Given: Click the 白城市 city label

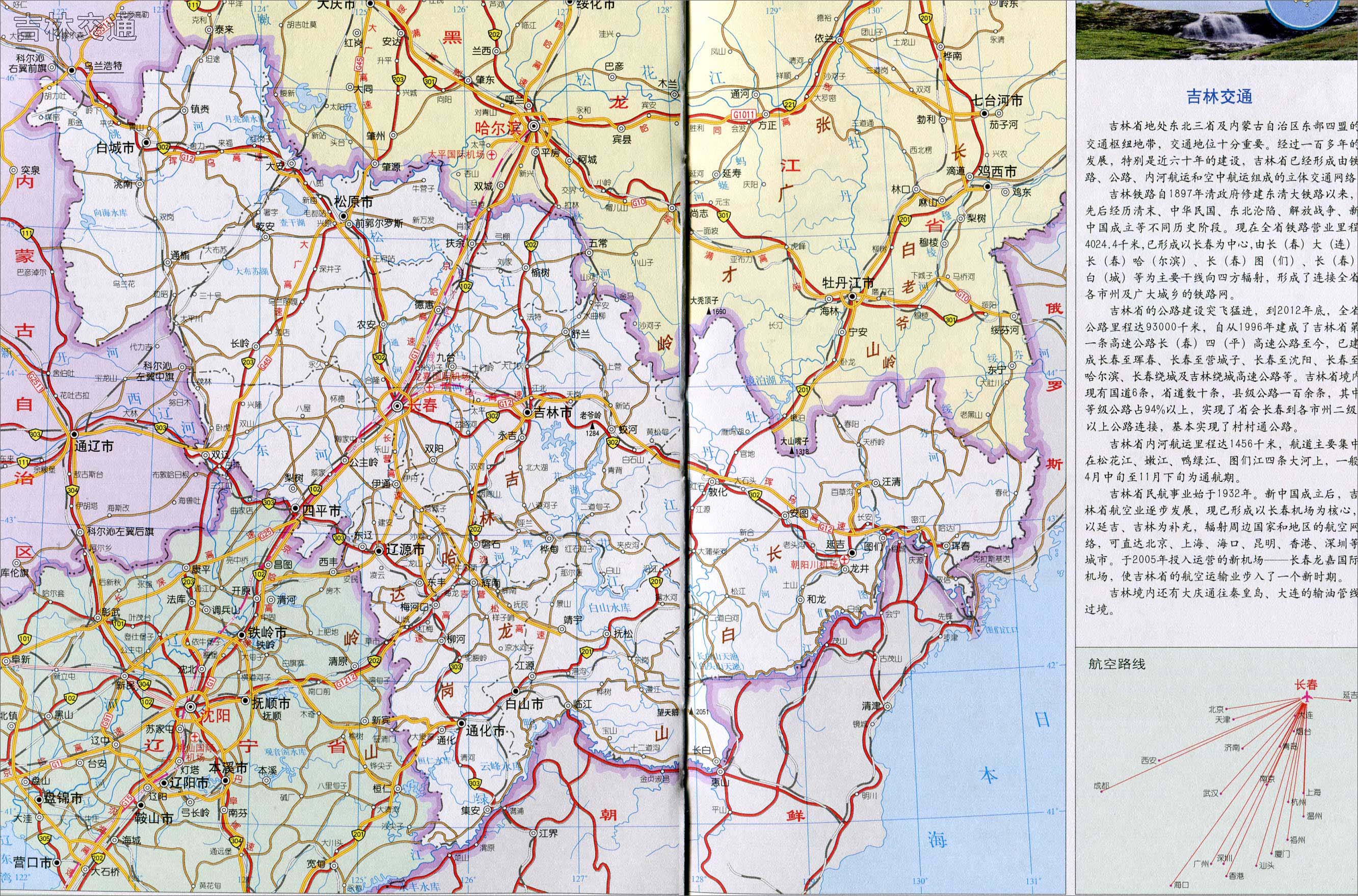Looking at the screenshot, I should [116, 147].
